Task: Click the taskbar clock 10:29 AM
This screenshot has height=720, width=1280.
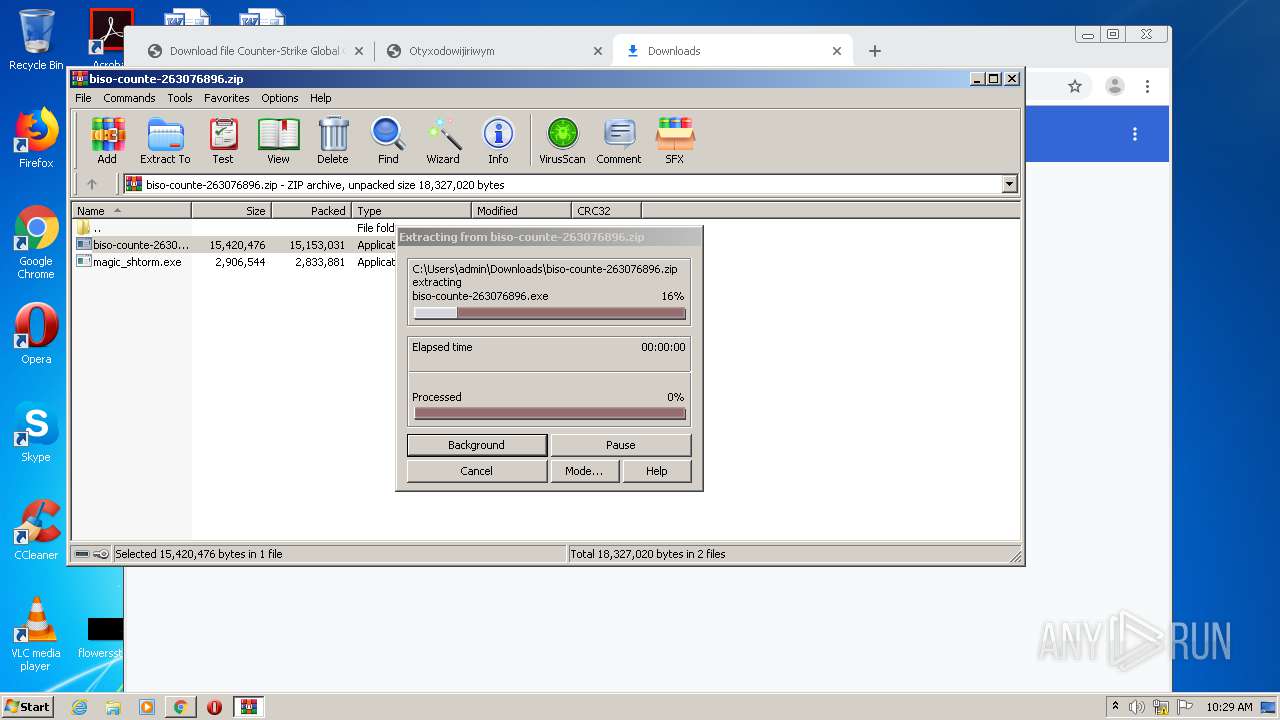Action: point(1229,707)
